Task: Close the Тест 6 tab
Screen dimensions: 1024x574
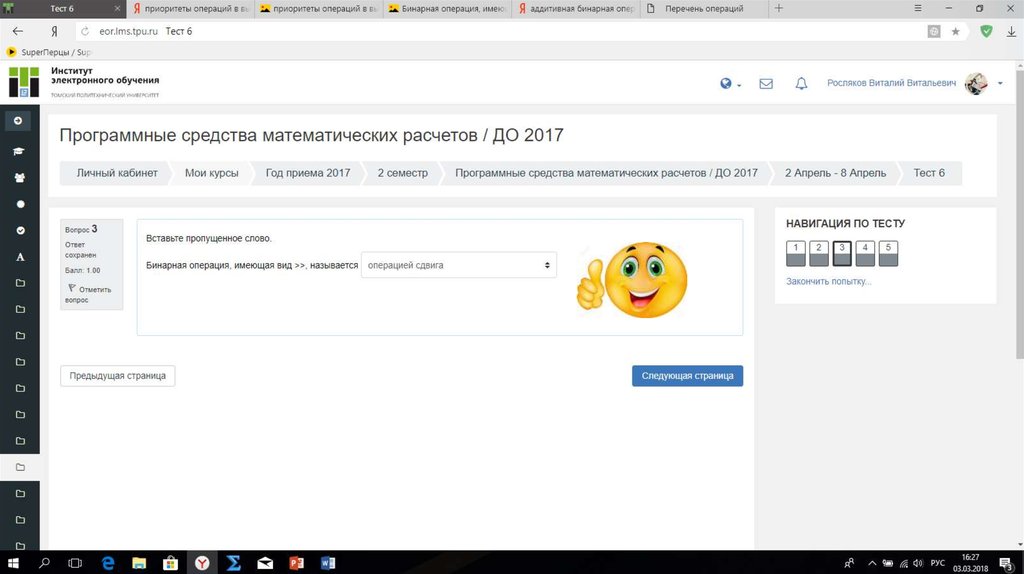Action: click(x=117, y=8)
